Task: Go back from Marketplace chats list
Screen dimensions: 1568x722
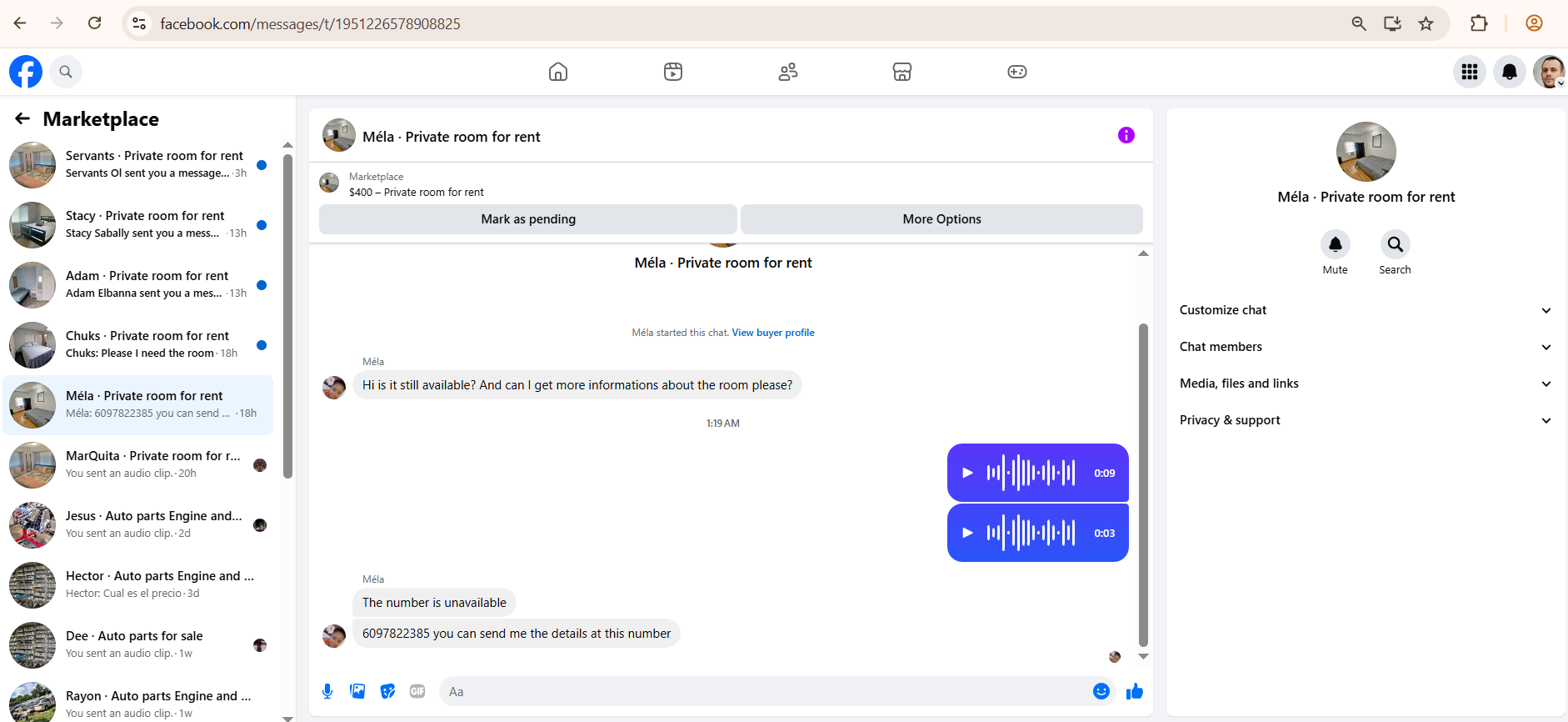Action: click(22, 119)
